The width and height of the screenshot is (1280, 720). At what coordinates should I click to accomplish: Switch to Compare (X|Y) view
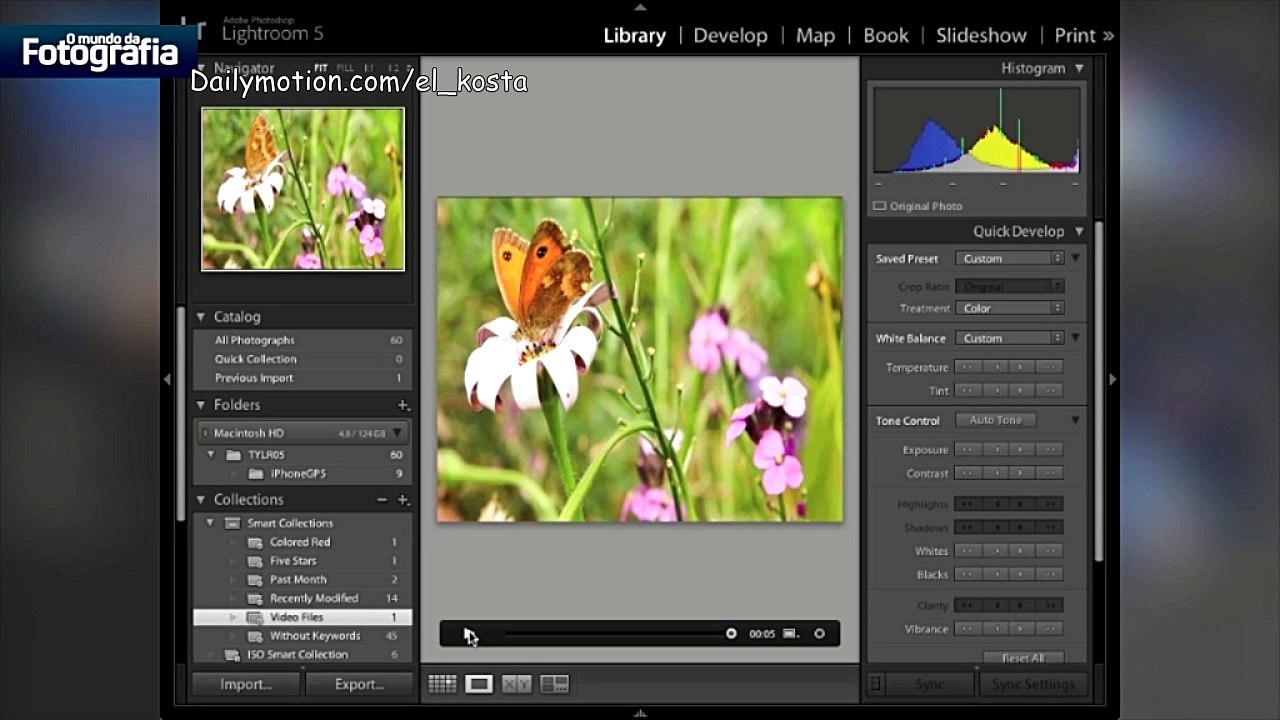coord(516,684)
